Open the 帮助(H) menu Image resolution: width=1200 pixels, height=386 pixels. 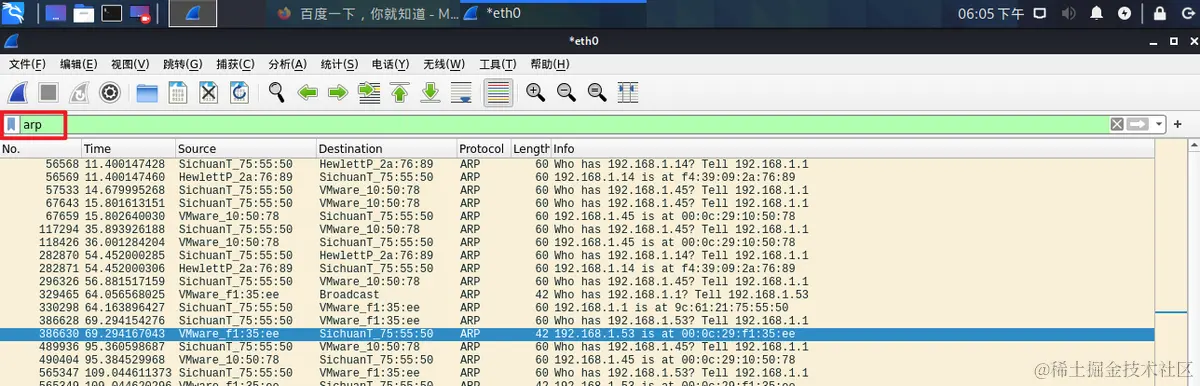[x=550, y=64]
